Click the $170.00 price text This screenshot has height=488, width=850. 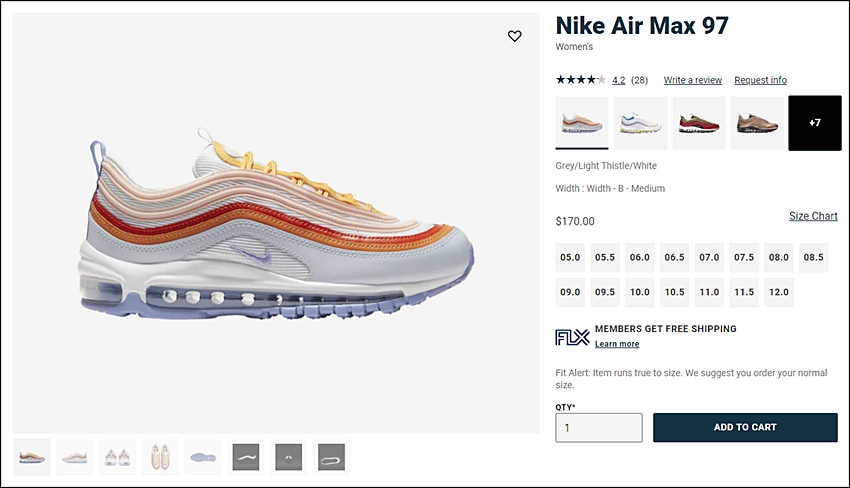(575, 221)
